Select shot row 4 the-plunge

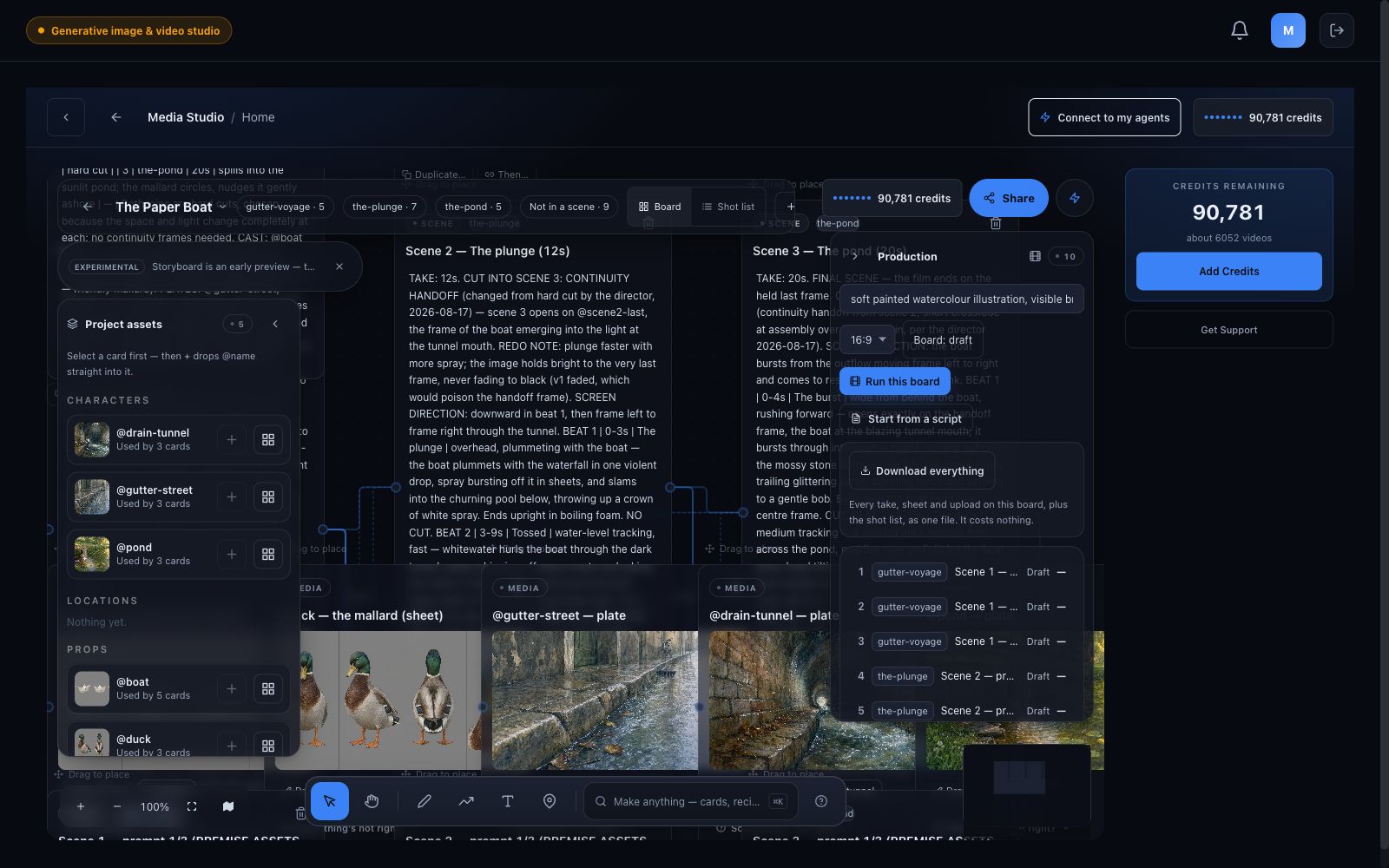[961, 676]
